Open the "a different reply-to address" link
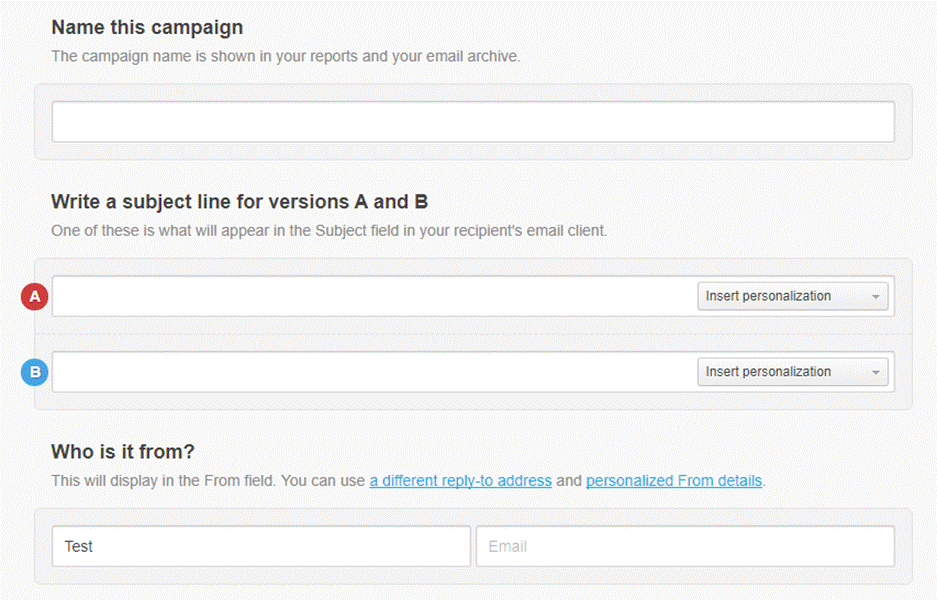Screen dimensions: 937x600 pyautogui.click(x=460, y=481)
